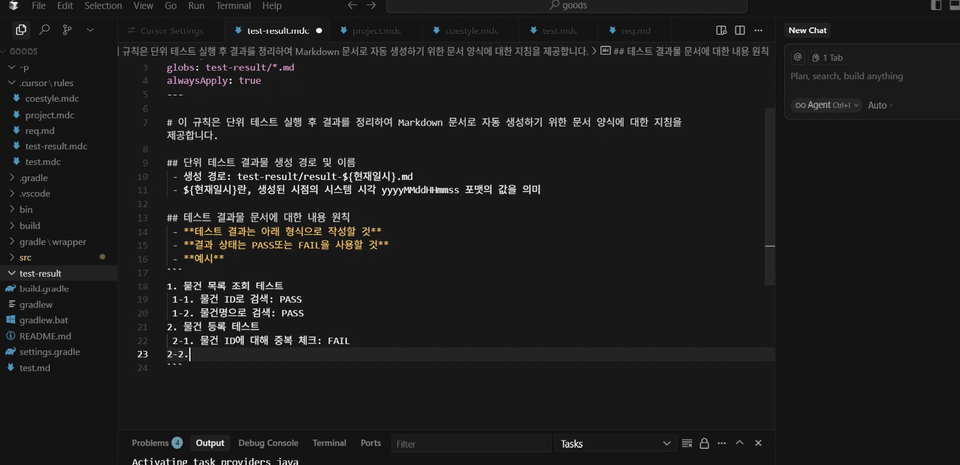
Task: Switch to Problems panel tab
Action: click(157, 443)
